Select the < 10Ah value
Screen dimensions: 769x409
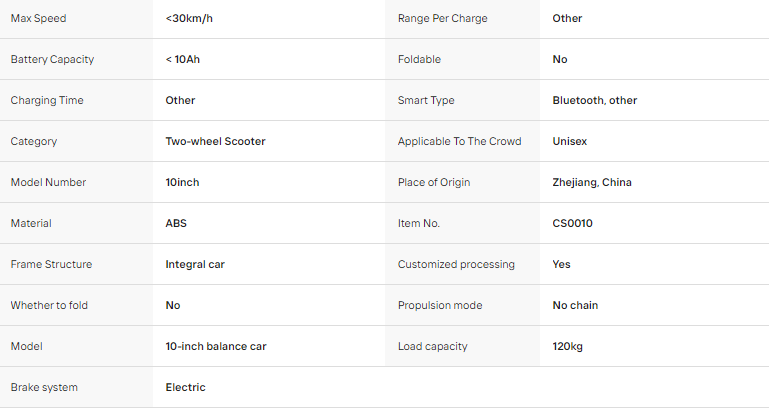pyautogui.click(x=183, y=59)
